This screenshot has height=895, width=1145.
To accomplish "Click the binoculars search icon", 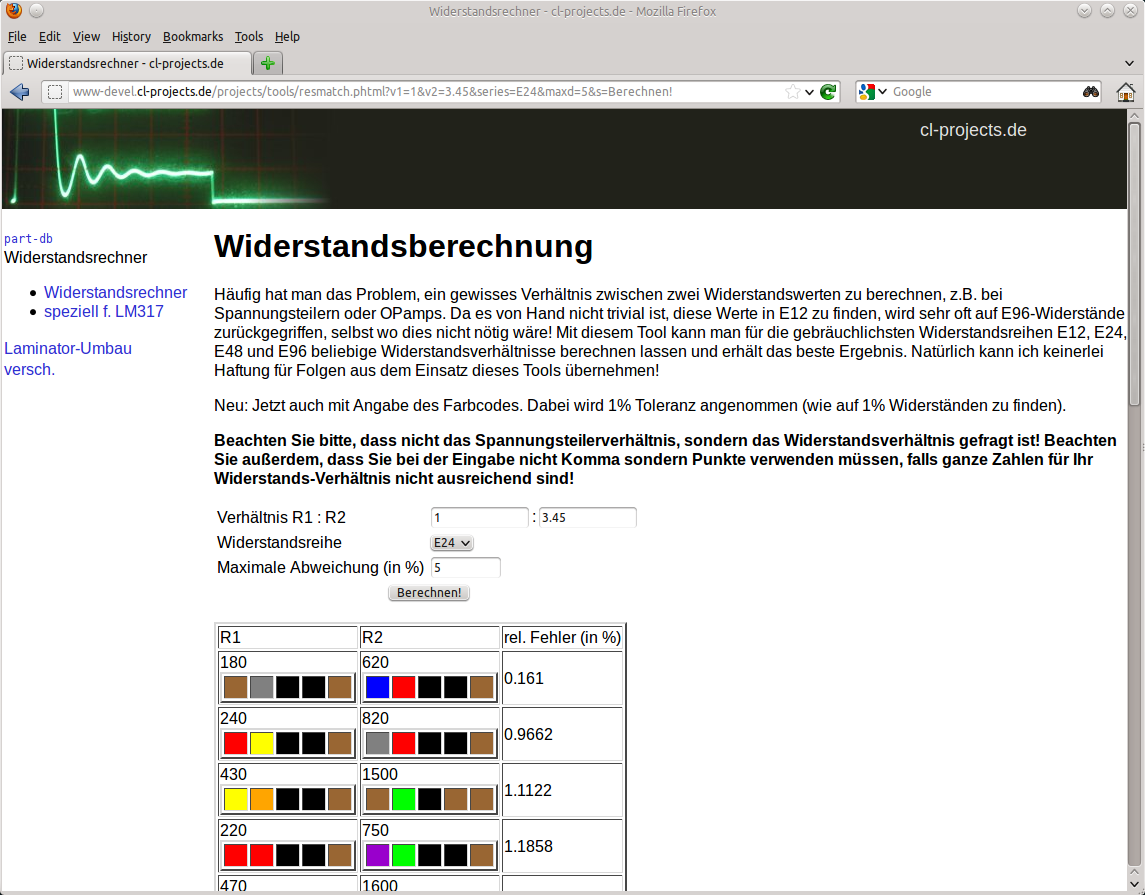I will [x=1090, y=91].
